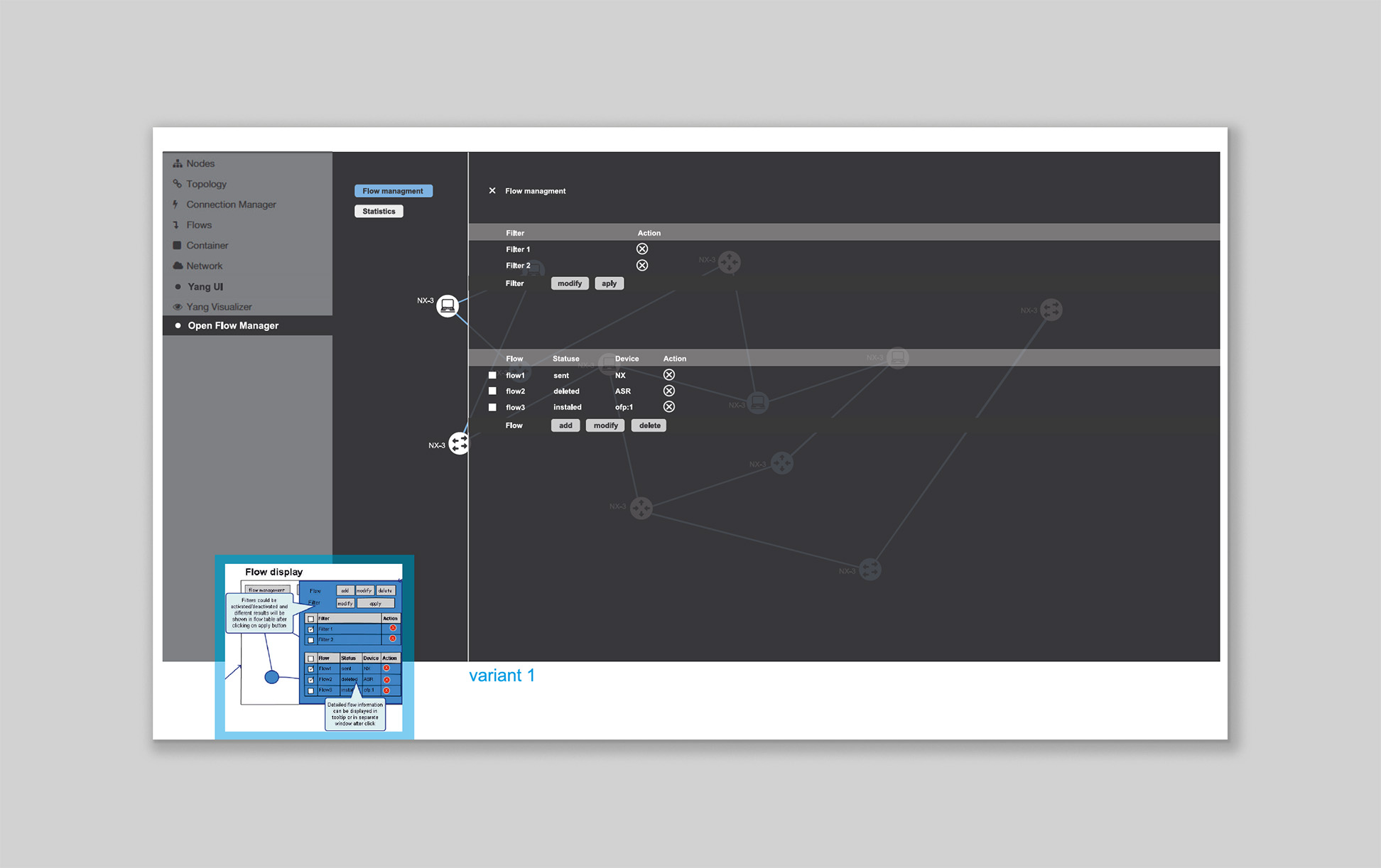Remove Filter 2 with its X icon
This screenshot has height=868, width=1381.
pyautogui.click(x=642, y=265)
